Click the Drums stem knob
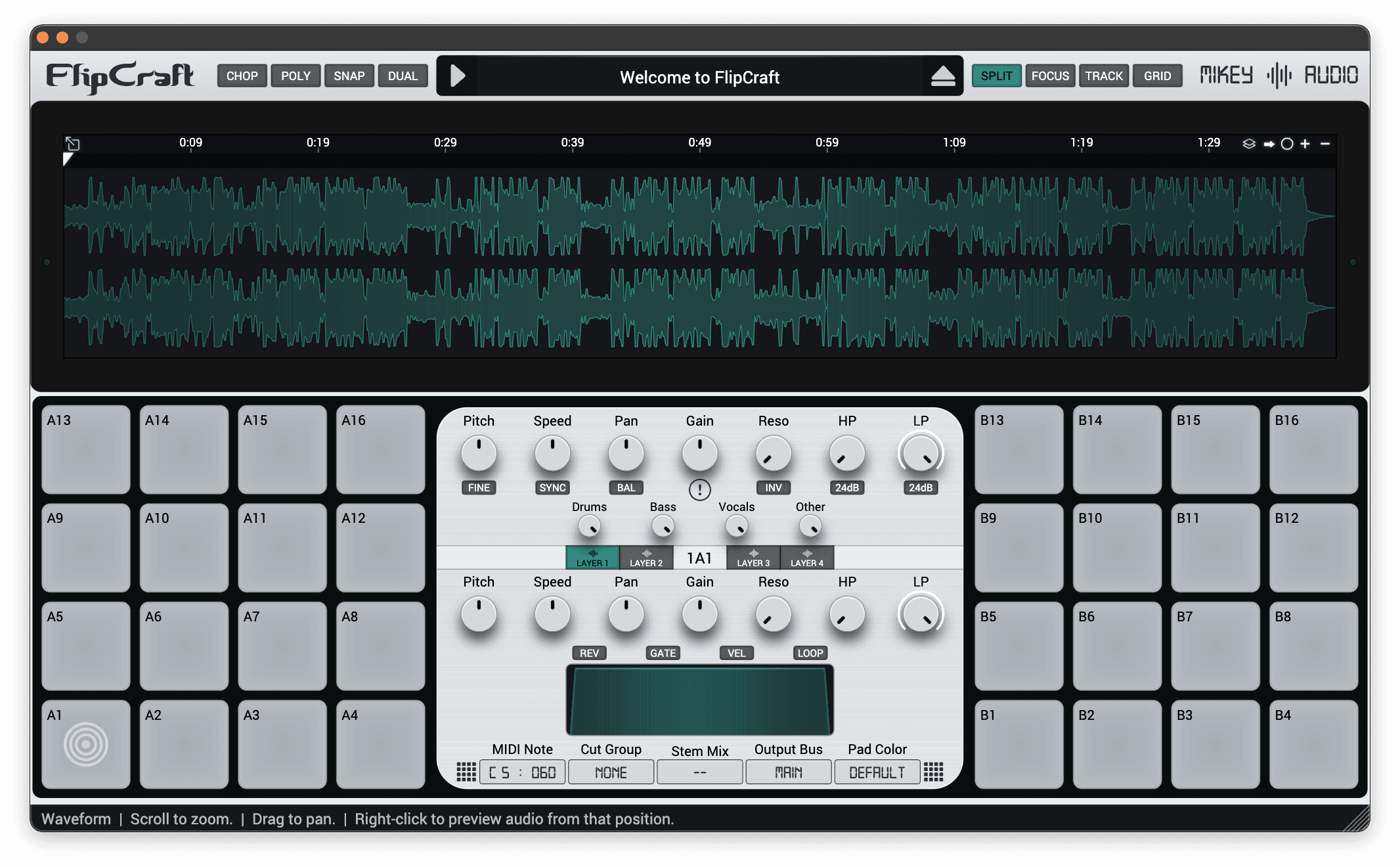The height and width of the screenshot is (867, 1400). coord(589,527)
